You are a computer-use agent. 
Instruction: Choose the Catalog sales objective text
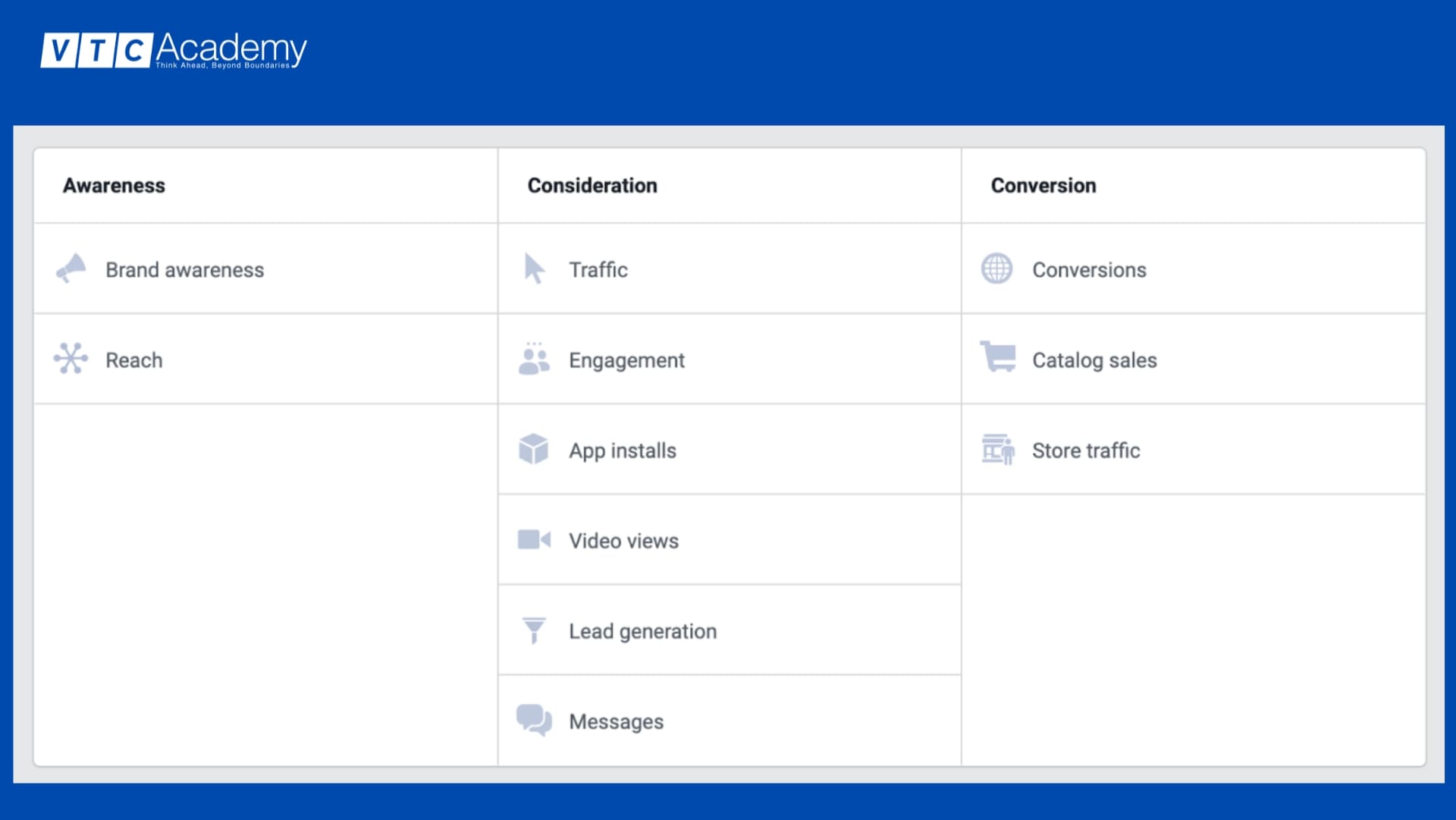1094,360
